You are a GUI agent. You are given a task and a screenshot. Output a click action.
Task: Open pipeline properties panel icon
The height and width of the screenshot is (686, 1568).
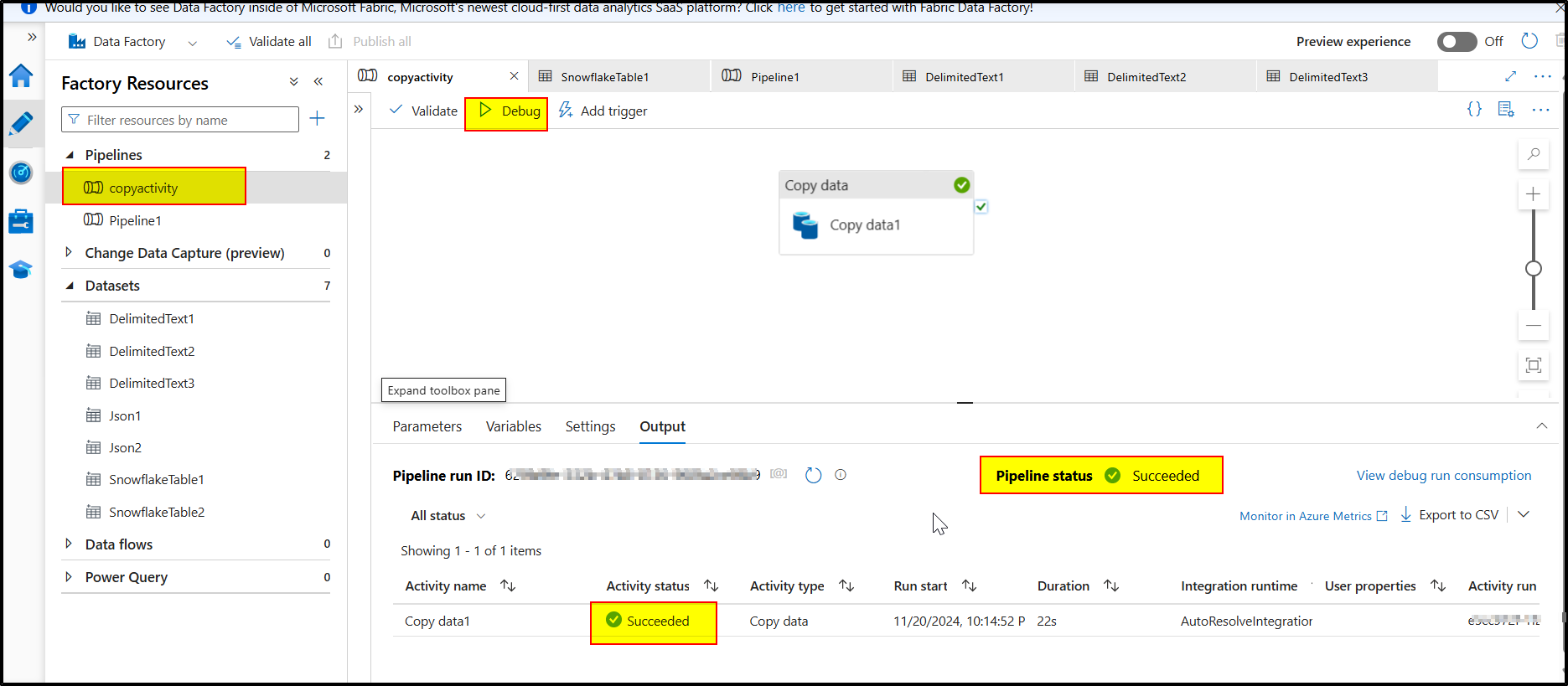1506,110
